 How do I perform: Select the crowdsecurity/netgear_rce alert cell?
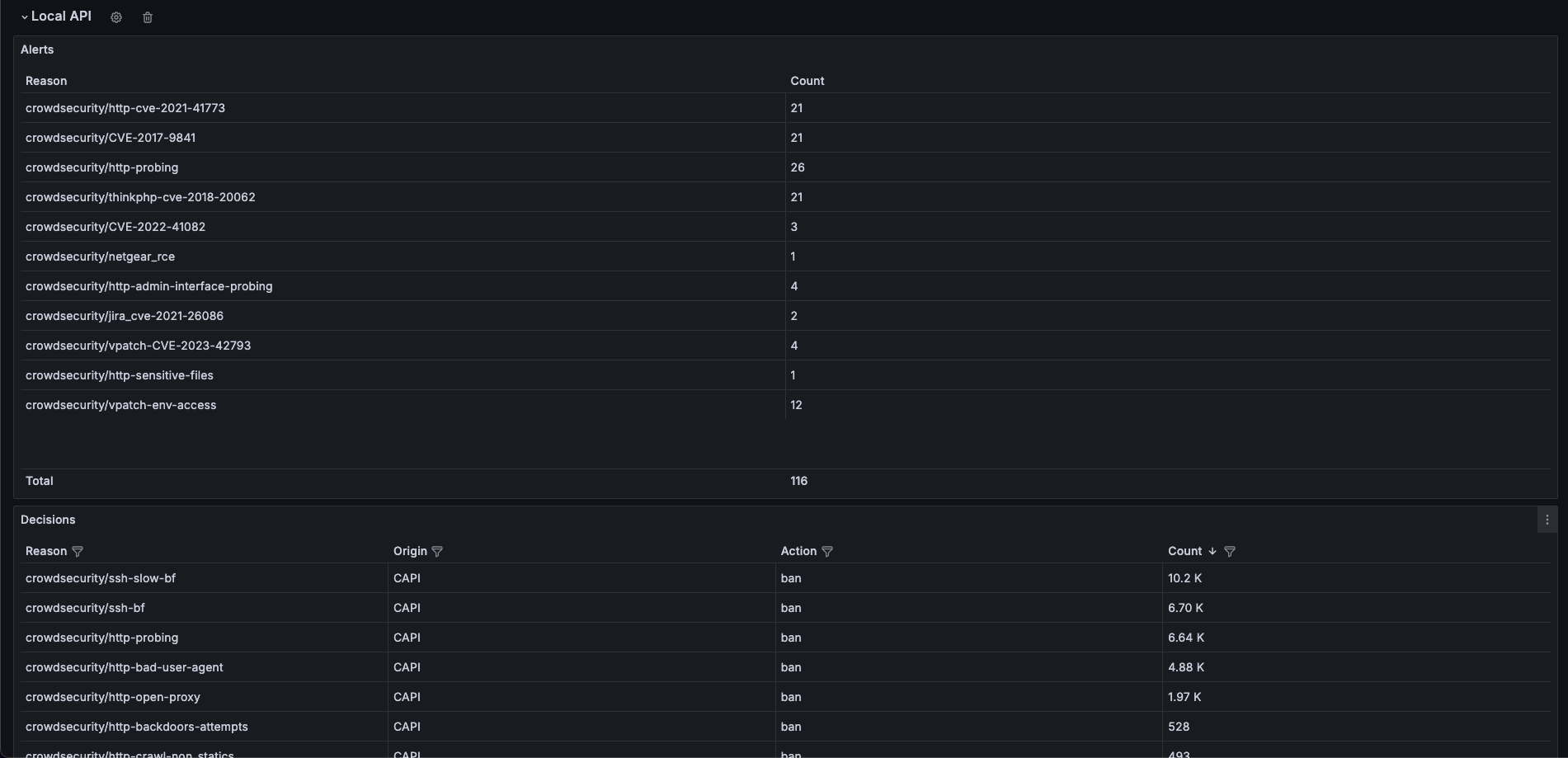(x=100, y=257)
